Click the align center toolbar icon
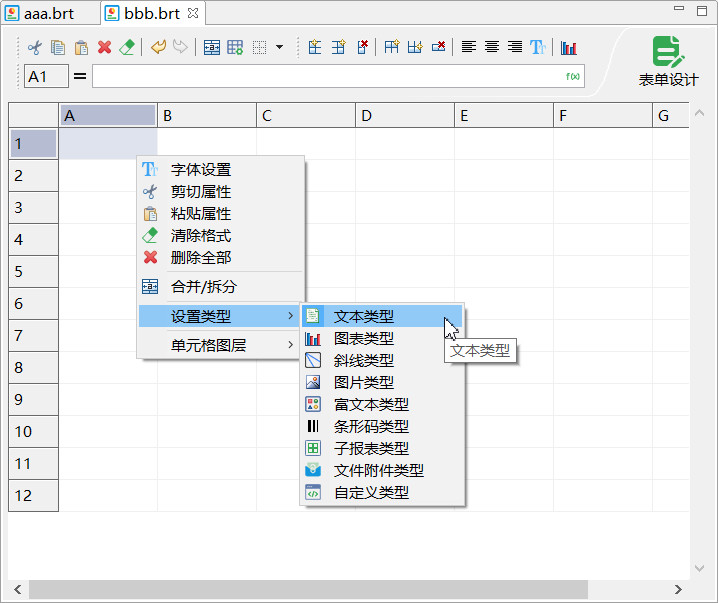The image size is (718, 603). [492, 47]
